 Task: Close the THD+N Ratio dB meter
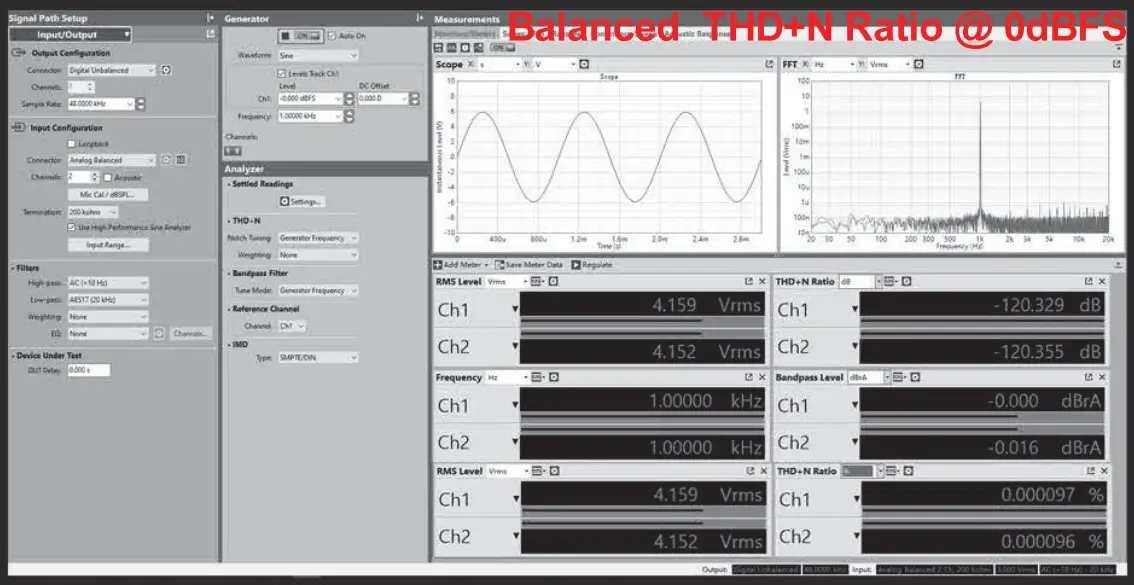pyautogui.click(x=1102, y=281)
